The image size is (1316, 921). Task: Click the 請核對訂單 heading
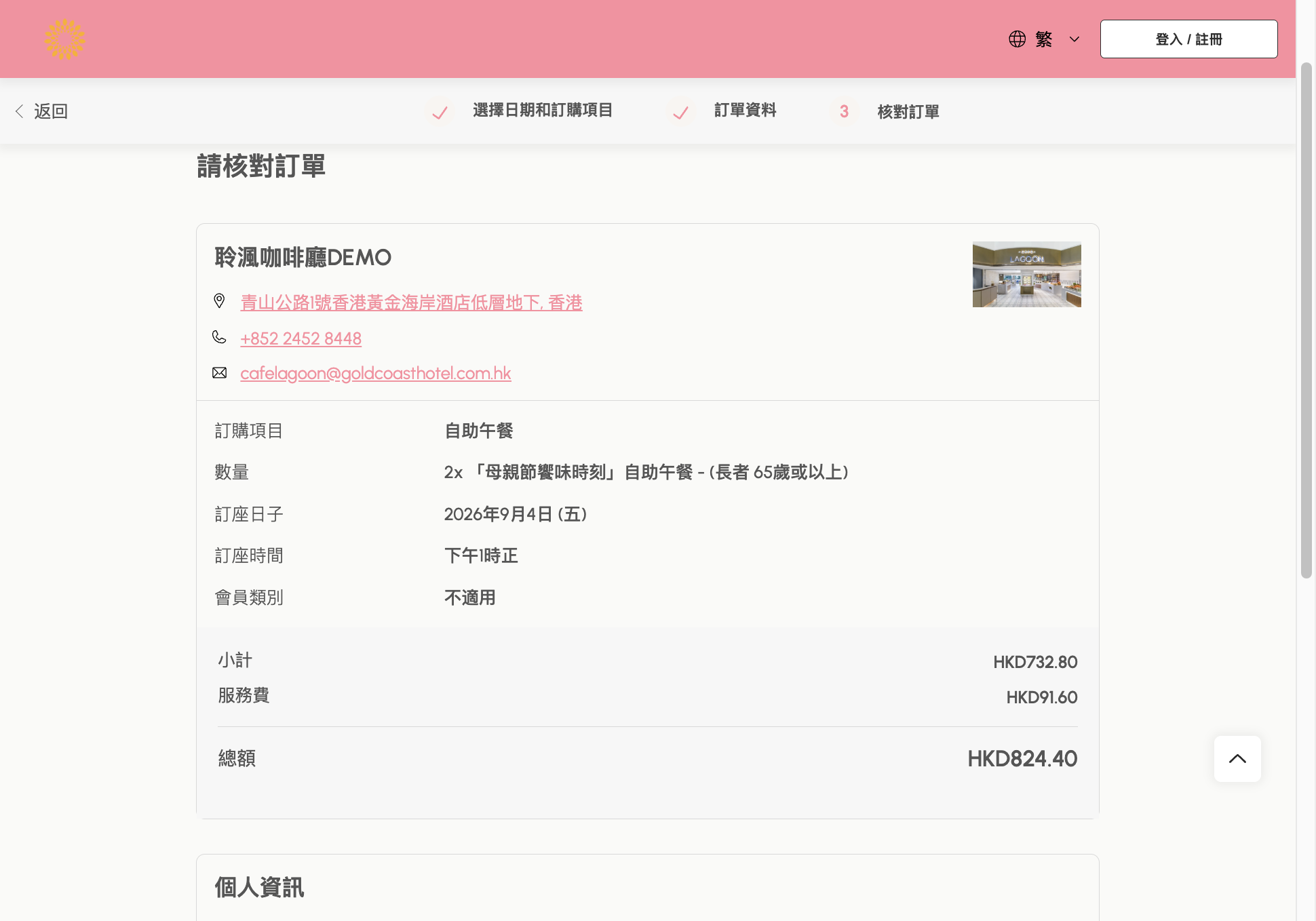tap(261, 166)
